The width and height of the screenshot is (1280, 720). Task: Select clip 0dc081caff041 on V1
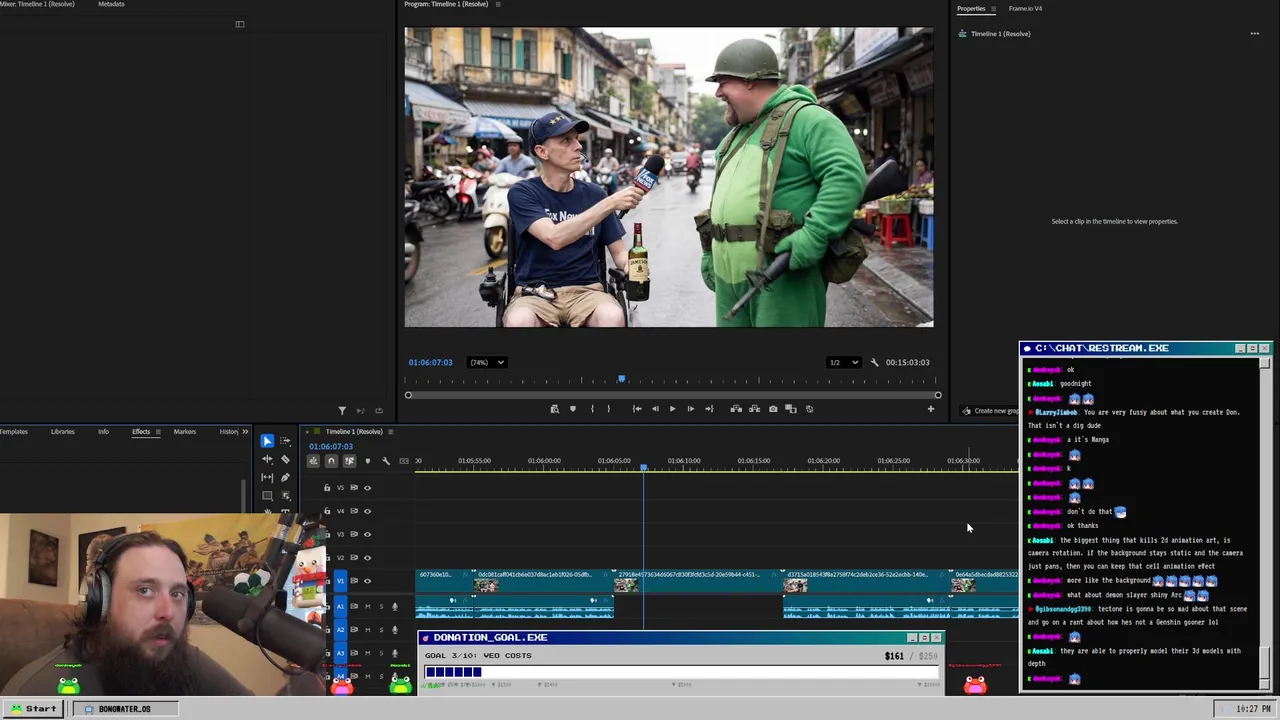pos(543,580)
